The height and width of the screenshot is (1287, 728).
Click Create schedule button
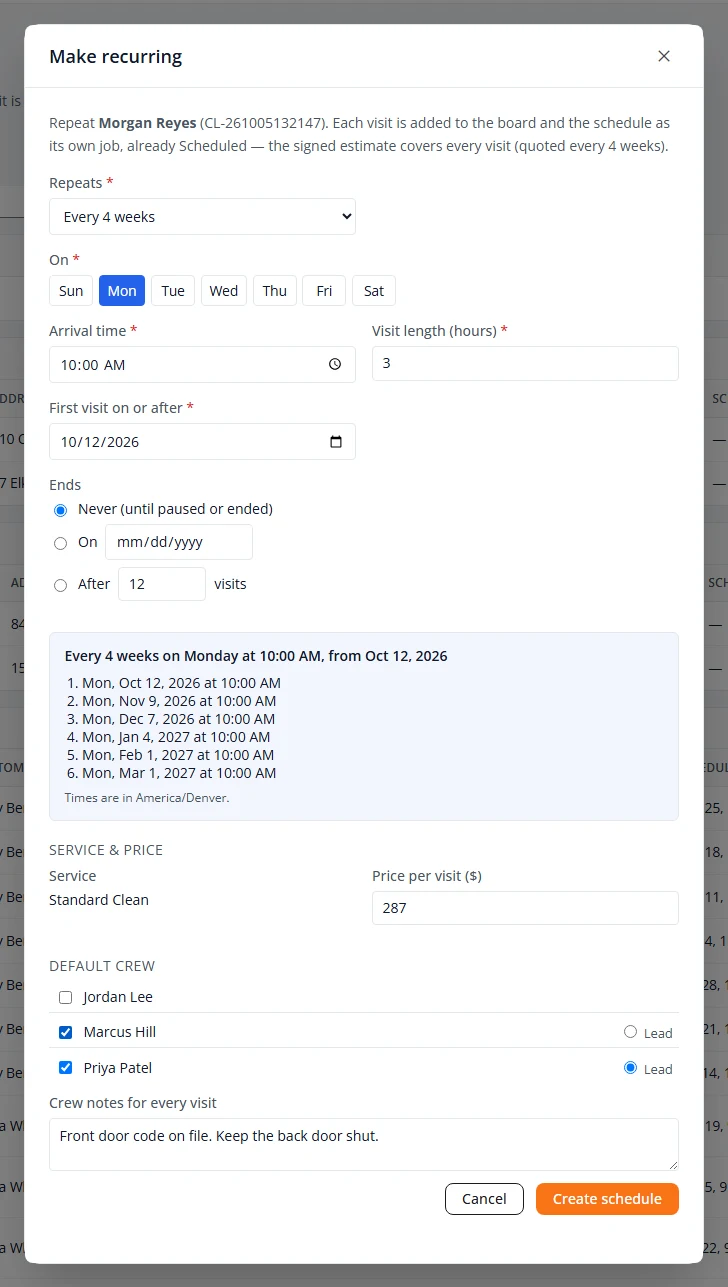[607, 1199]
